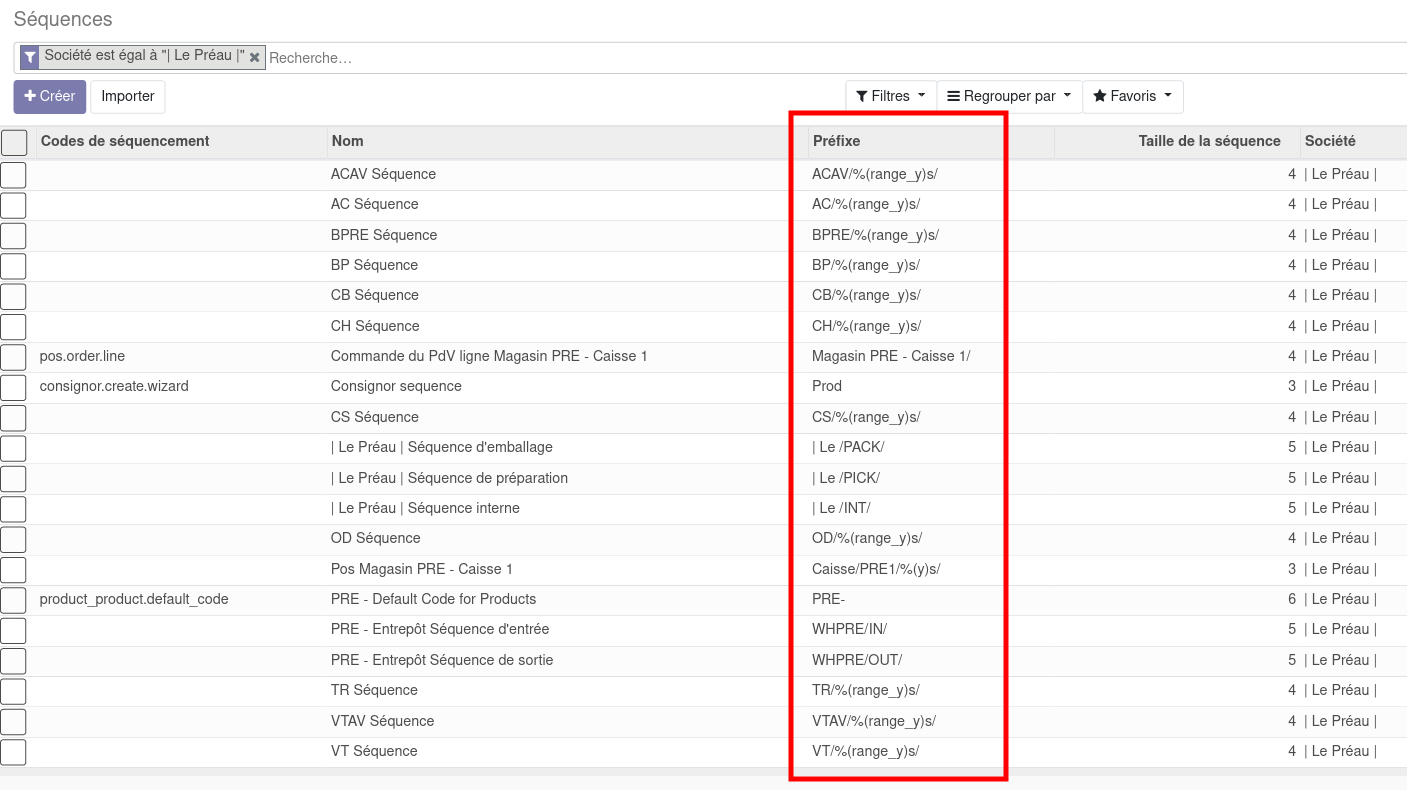Open the Favoris dropdown
Screen dimensions: 1407x790
[1132, 97]
